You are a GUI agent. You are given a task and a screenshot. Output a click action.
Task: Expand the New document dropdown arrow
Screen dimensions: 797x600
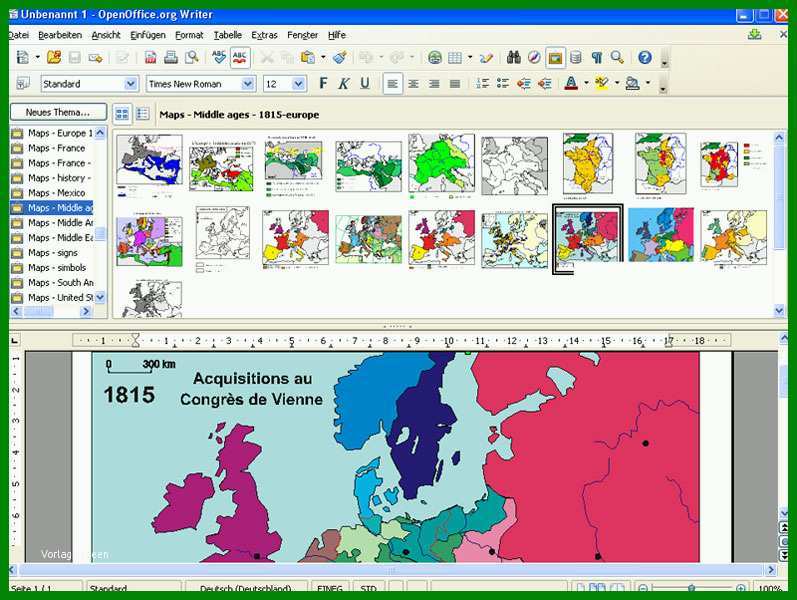[x=38, y=57]
